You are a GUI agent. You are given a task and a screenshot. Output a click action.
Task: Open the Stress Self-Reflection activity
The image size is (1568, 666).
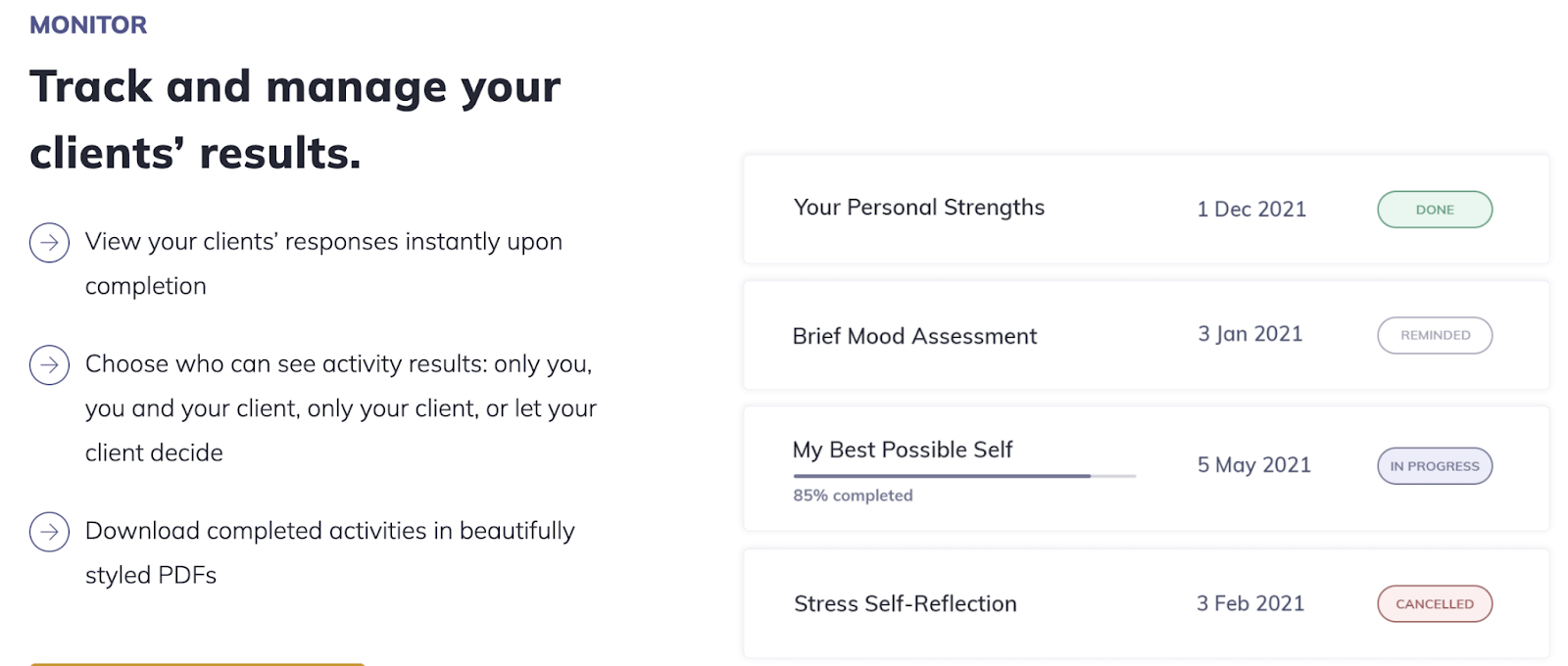[x=905, y=603]
